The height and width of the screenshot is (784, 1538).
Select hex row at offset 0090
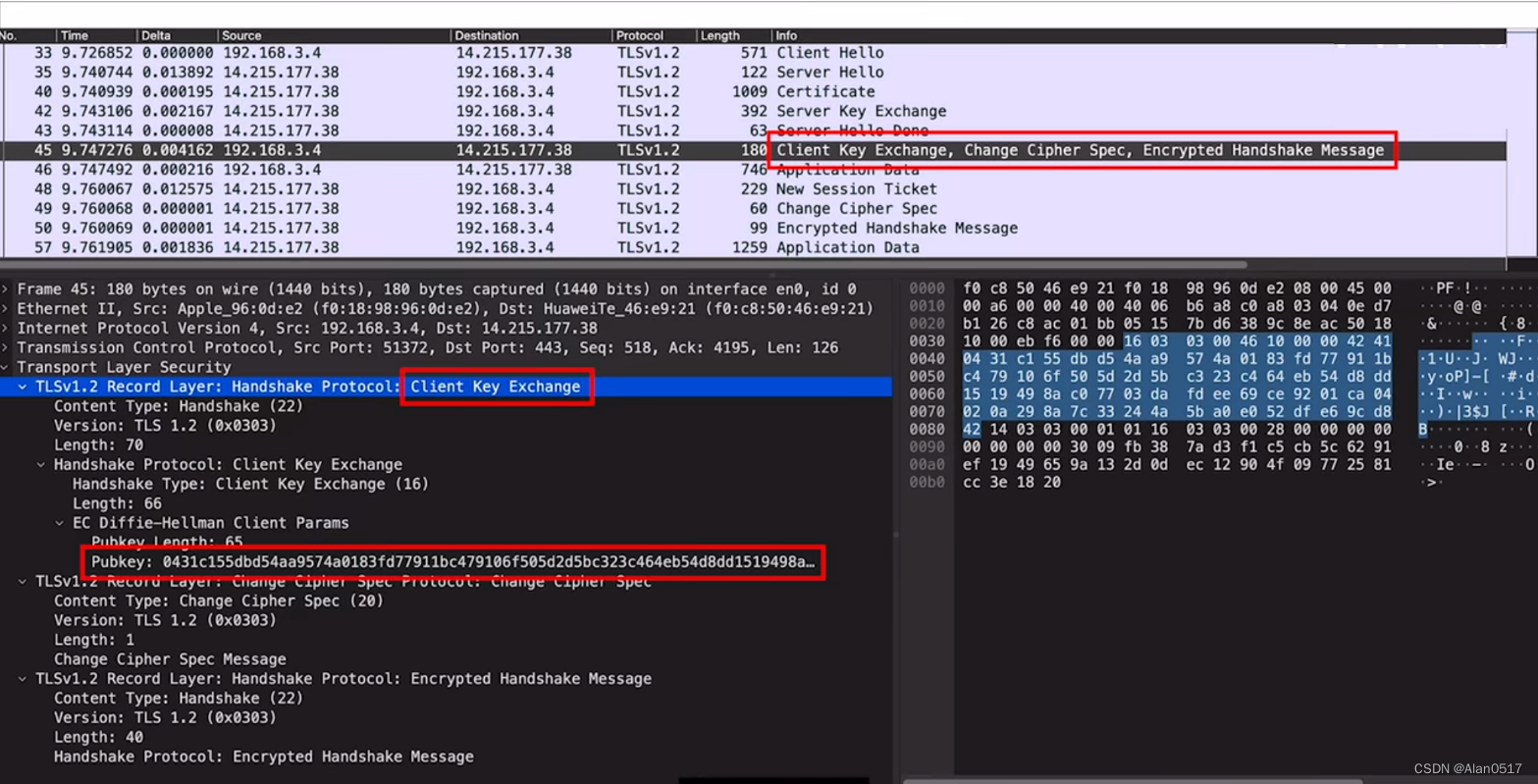[x=1177, y=447]
